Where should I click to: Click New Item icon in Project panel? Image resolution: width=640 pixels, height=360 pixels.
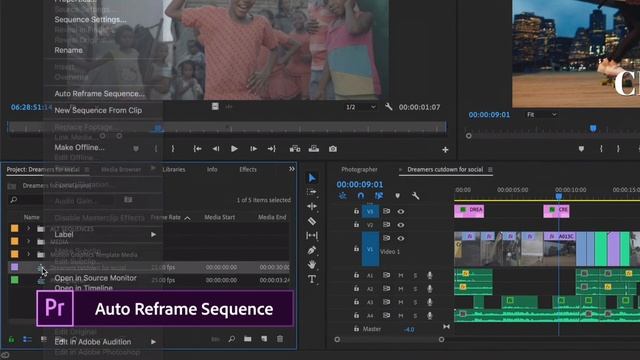pyautogui.click(x=264, y=339)
